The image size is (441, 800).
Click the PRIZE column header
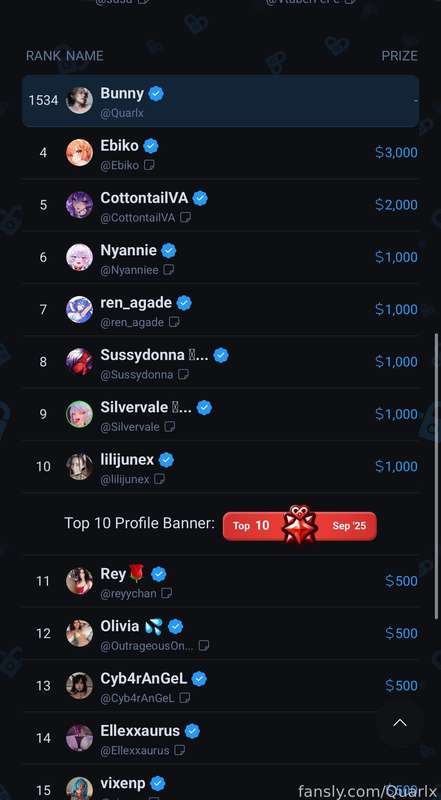(400, 56)
